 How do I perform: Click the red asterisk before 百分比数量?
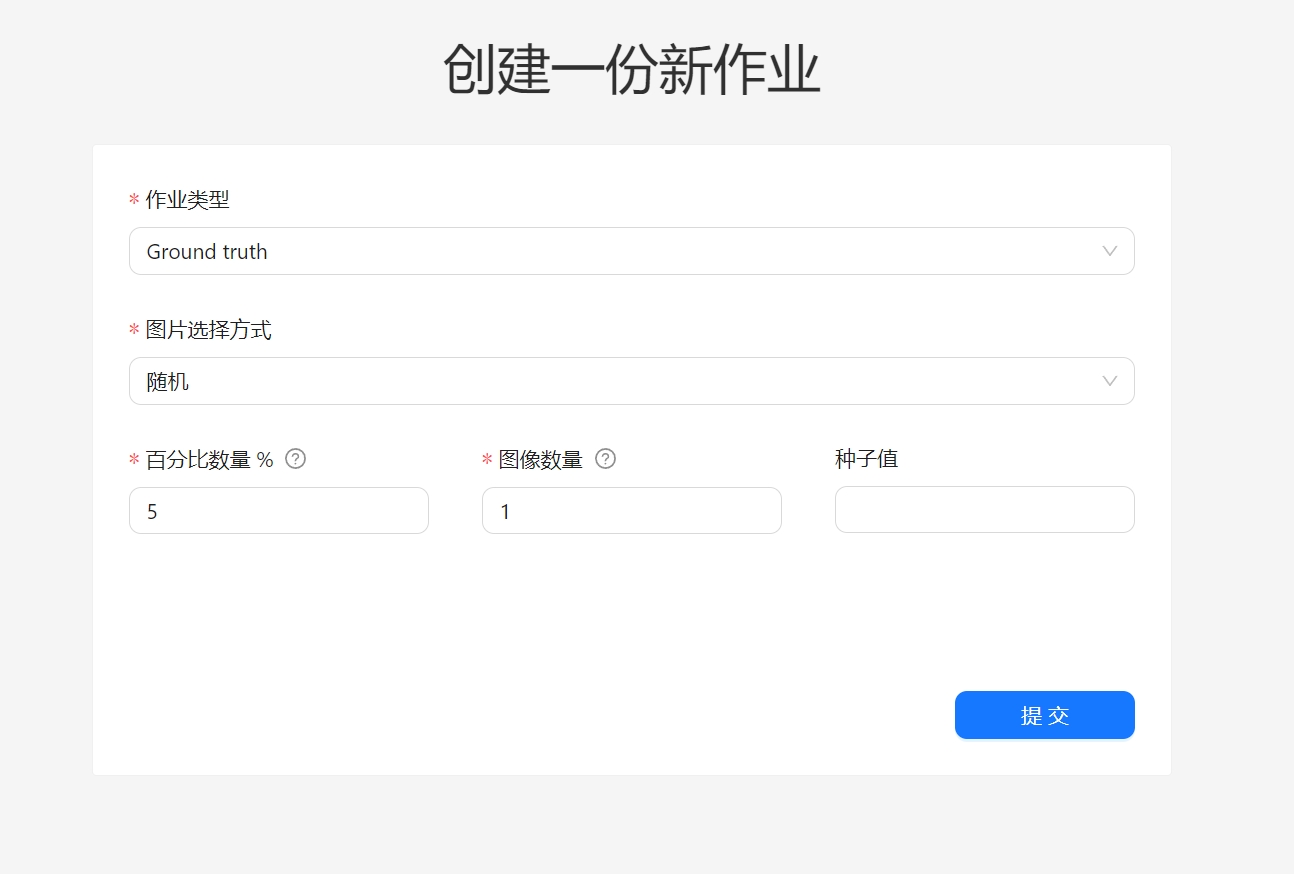(134, 461)
